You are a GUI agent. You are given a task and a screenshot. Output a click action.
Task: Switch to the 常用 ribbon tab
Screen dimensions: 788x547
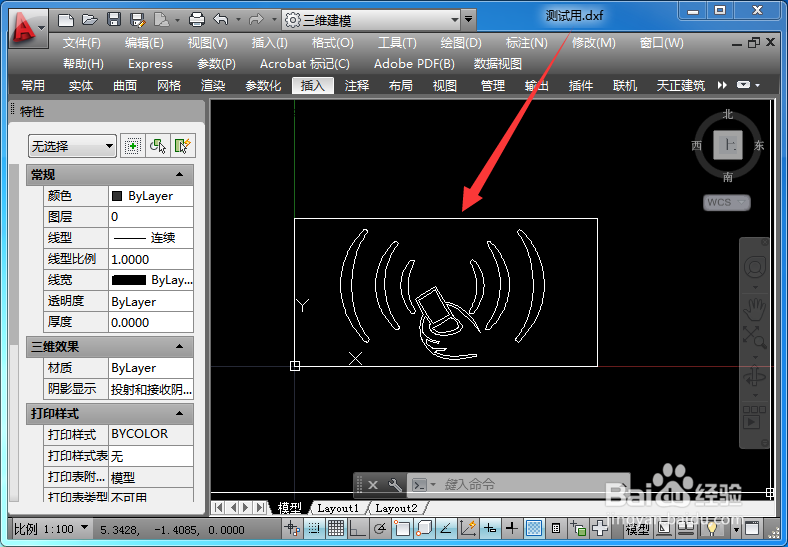33,85
